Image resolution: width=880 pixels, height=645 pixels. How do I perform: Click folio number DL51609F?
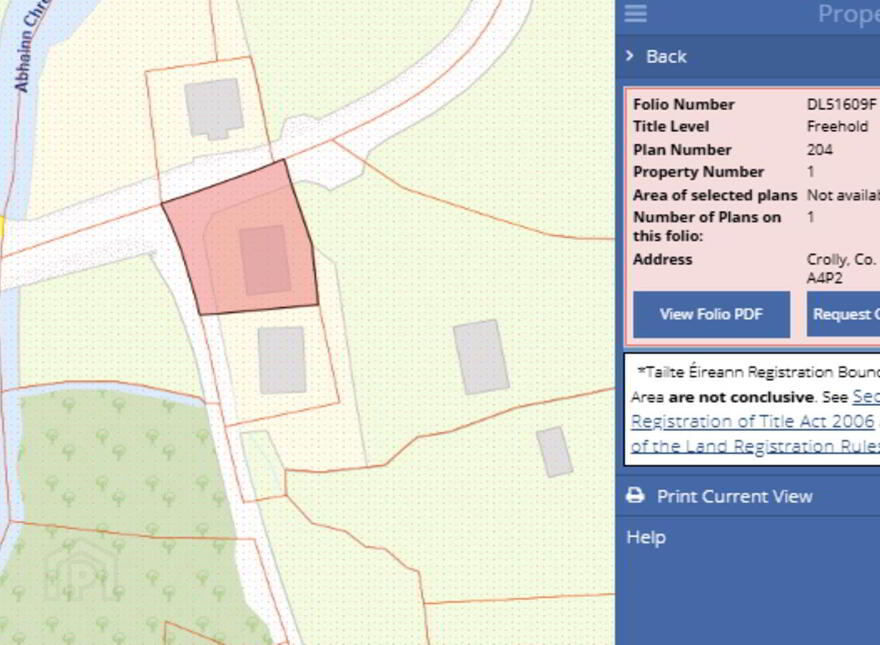tap(841, 104)
